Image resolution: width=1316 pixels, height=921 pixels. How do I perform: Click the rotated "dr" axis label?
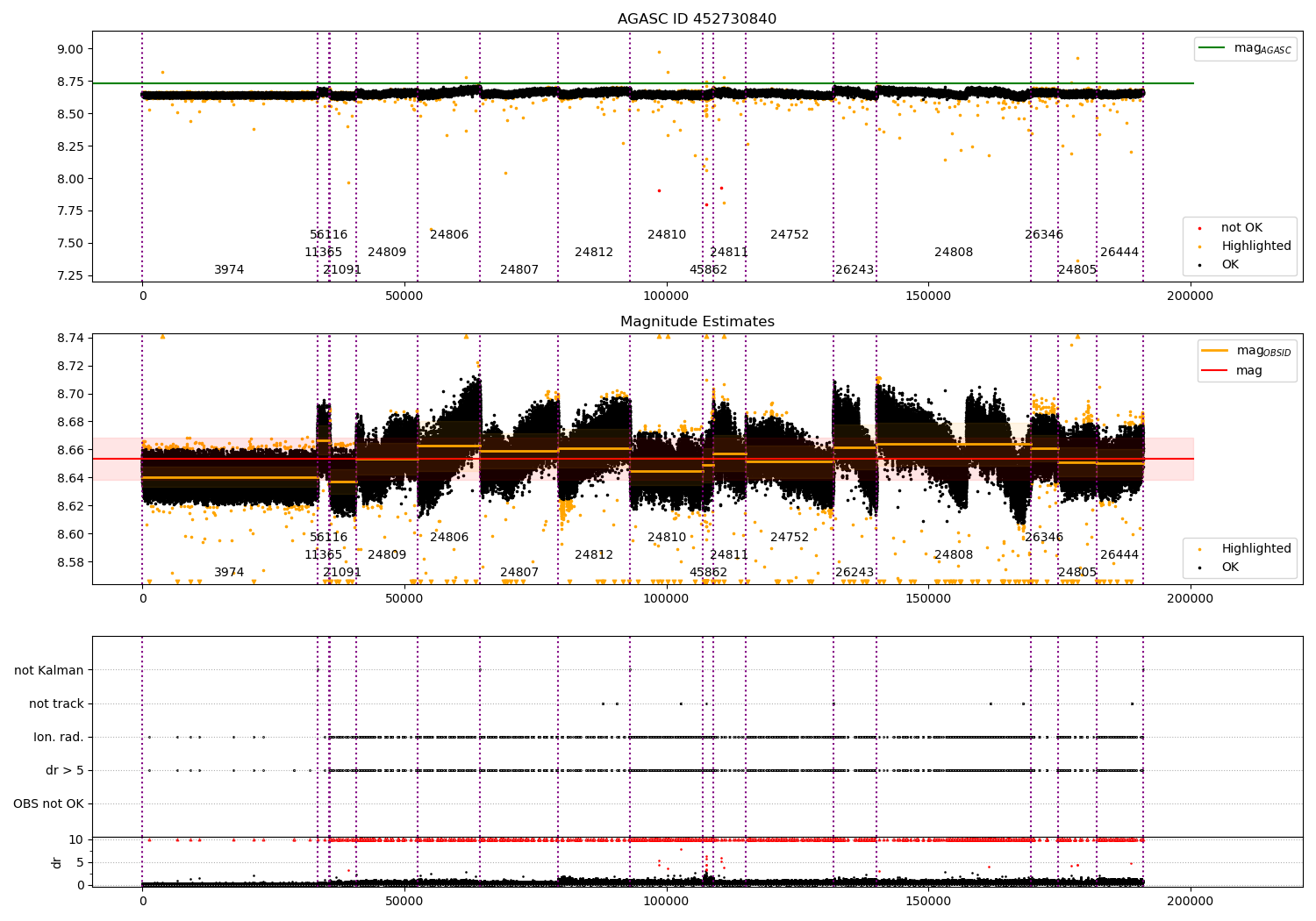[57, 862]
